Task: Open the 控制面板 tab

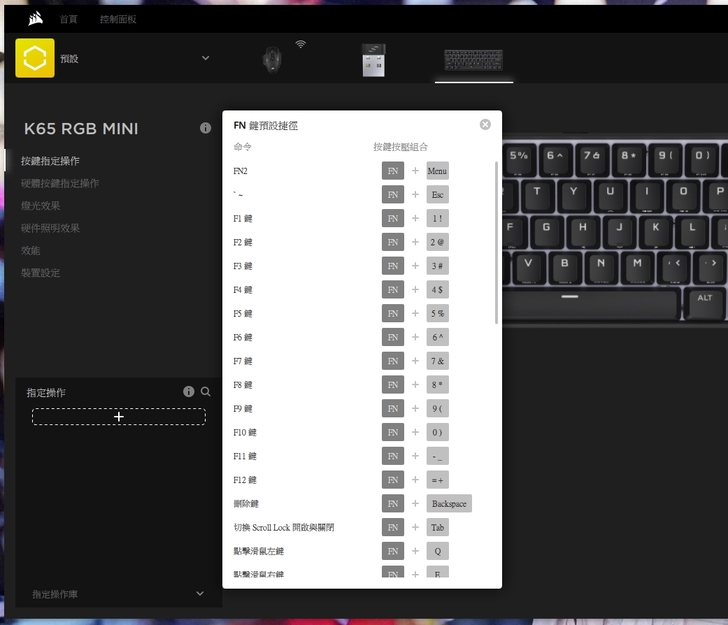Action: coord(118,19)
